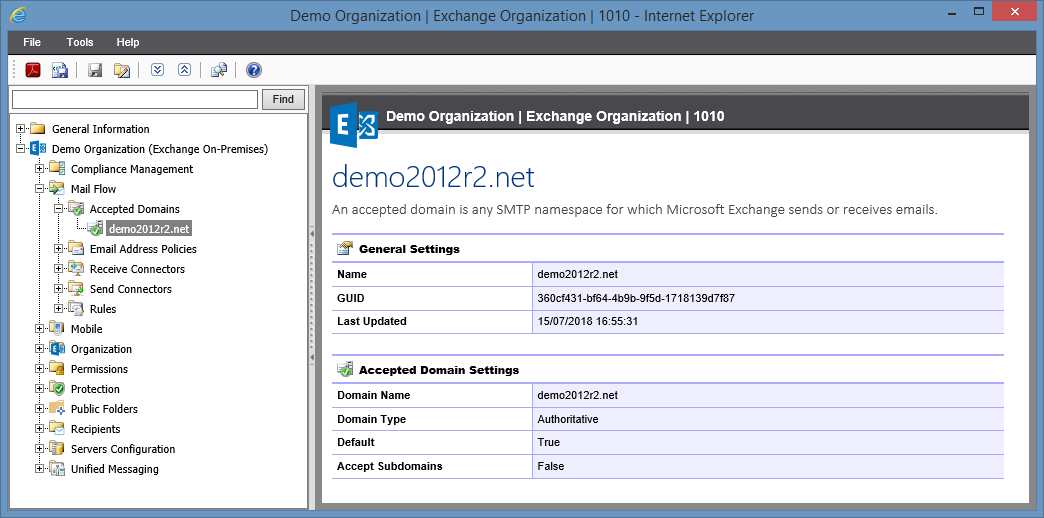This screenshot has height=518, width=1044.
Task: Click the Accept Subdomains value False
Action: (551, 466)
